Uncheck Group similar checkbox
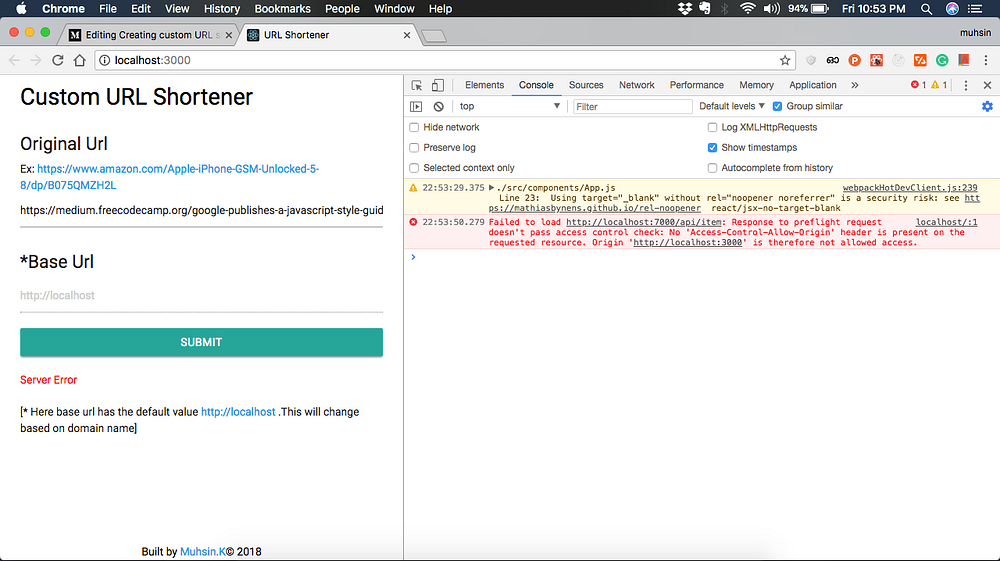 tap(777, 106)
